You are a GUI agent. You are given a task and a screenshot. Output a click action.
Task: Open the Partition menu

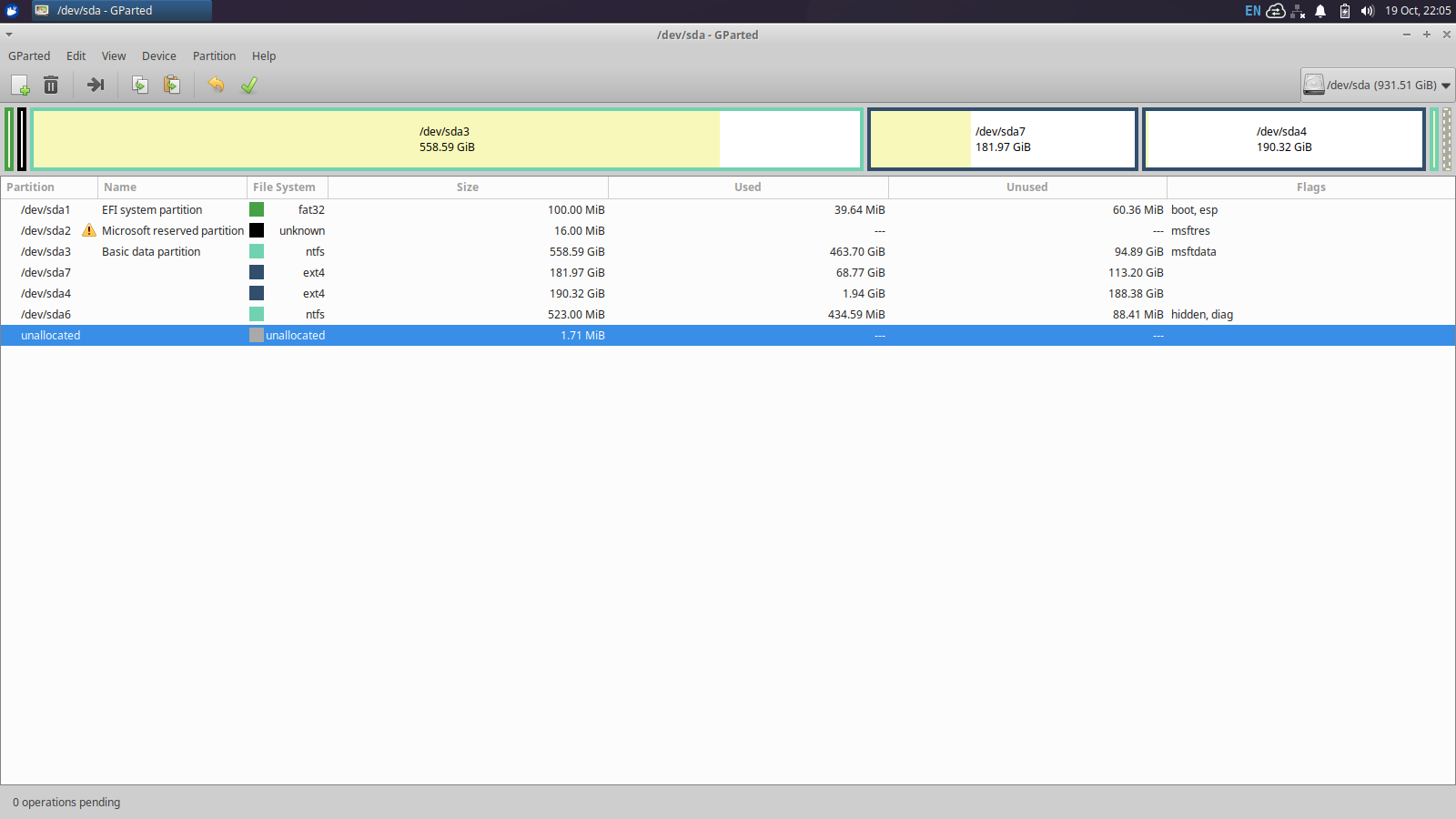(214, 56)
